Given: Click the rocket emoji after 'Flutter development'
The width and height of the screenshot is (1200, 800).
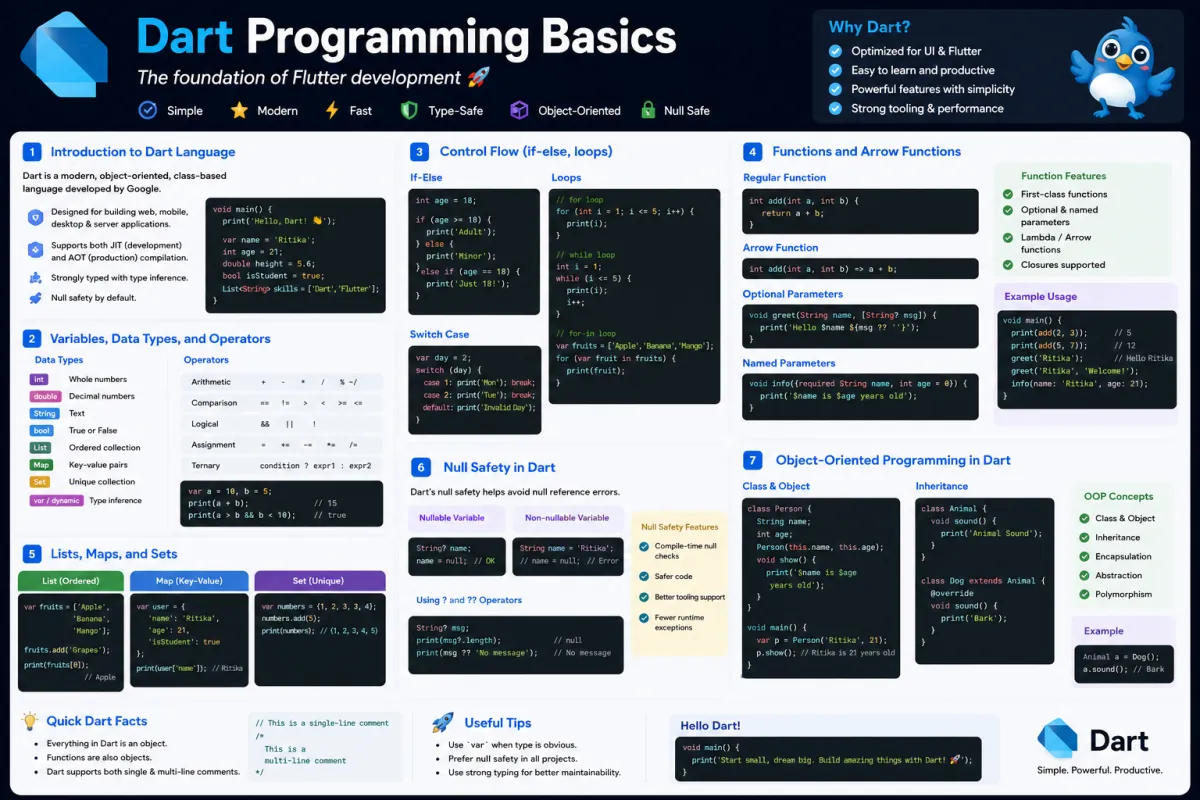Looking at the screenshot, I should [x=478, y=77].
